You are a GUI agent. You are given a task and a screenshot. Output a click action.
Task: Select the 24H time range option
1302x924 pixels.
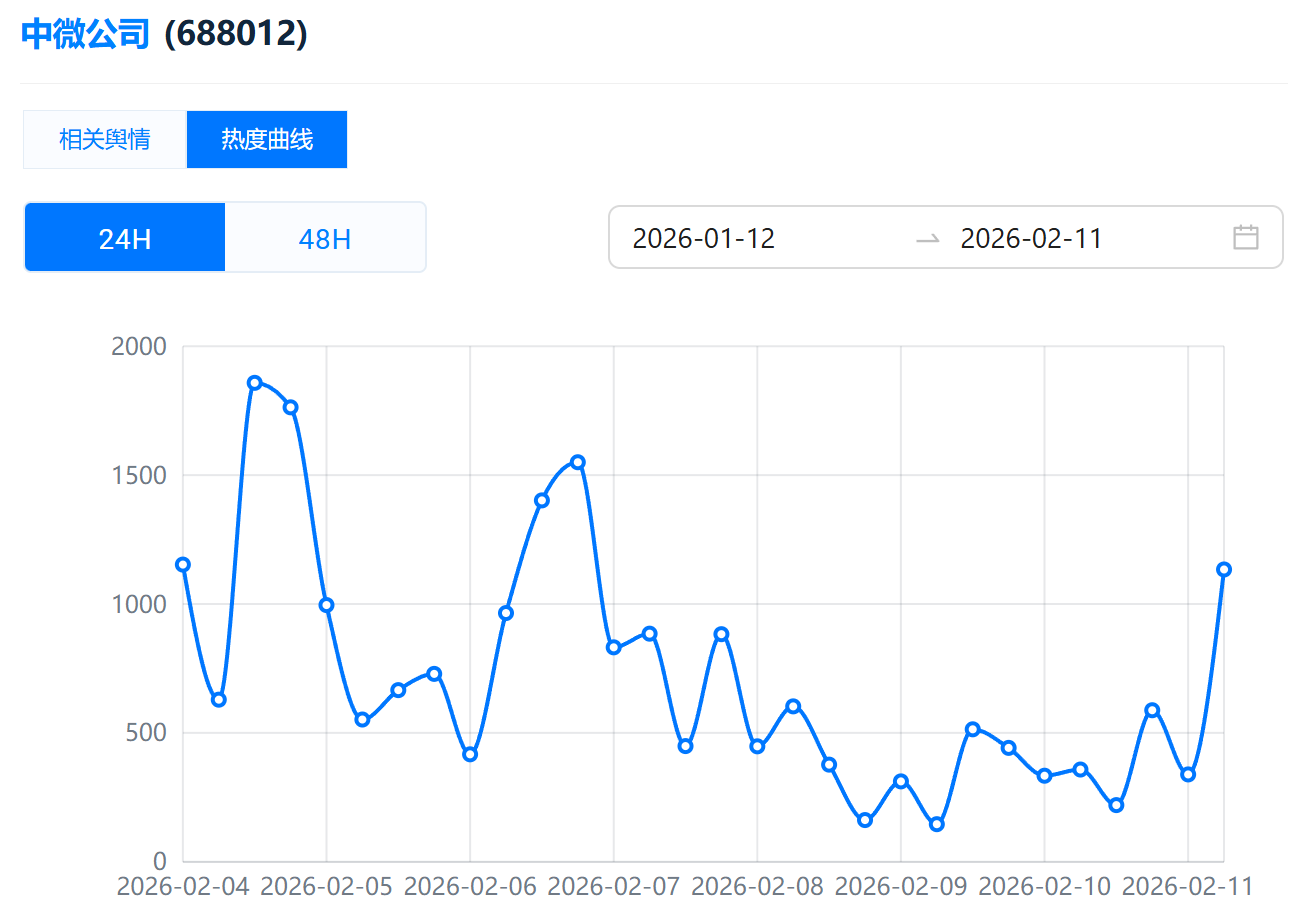125,238
